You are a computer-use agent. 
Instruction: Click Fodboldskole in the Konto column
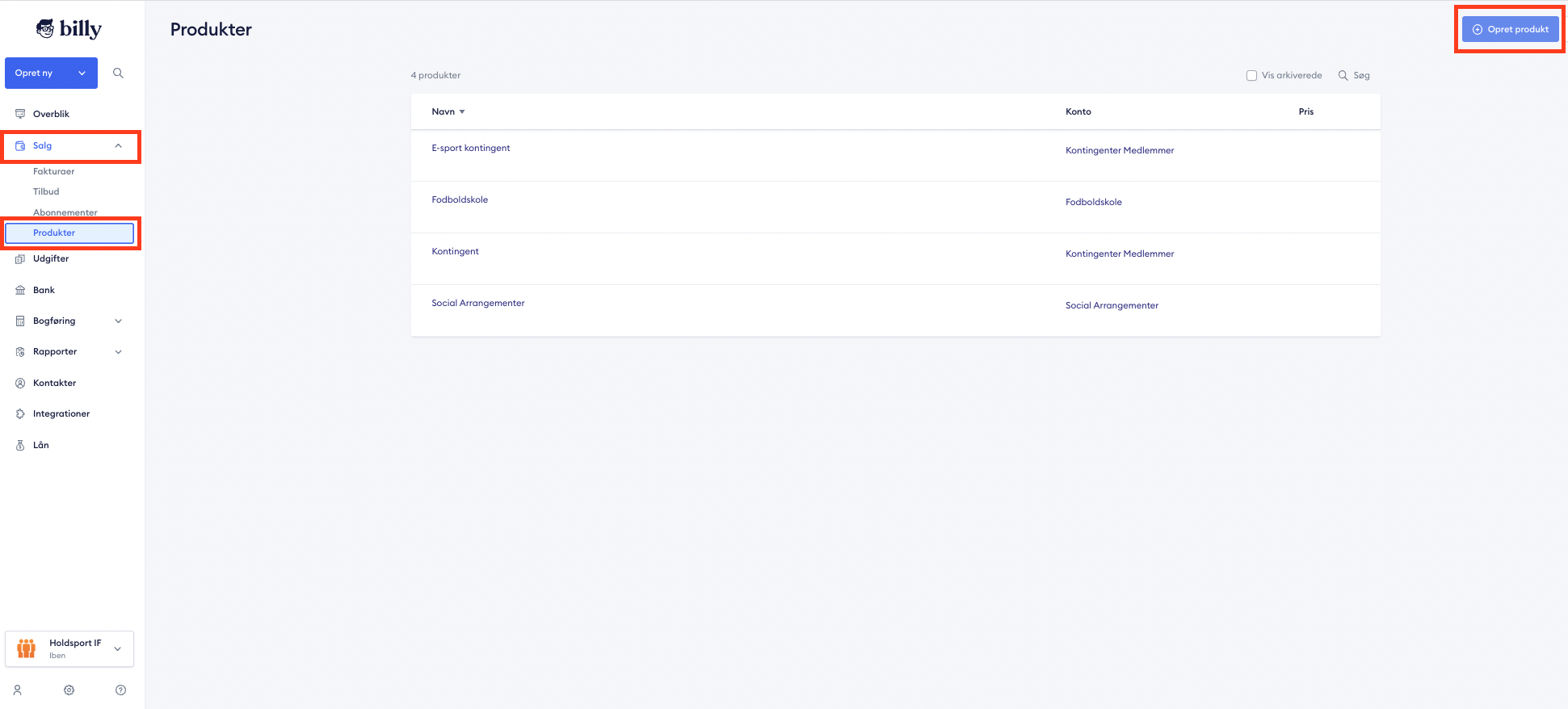click(1094, 202)
